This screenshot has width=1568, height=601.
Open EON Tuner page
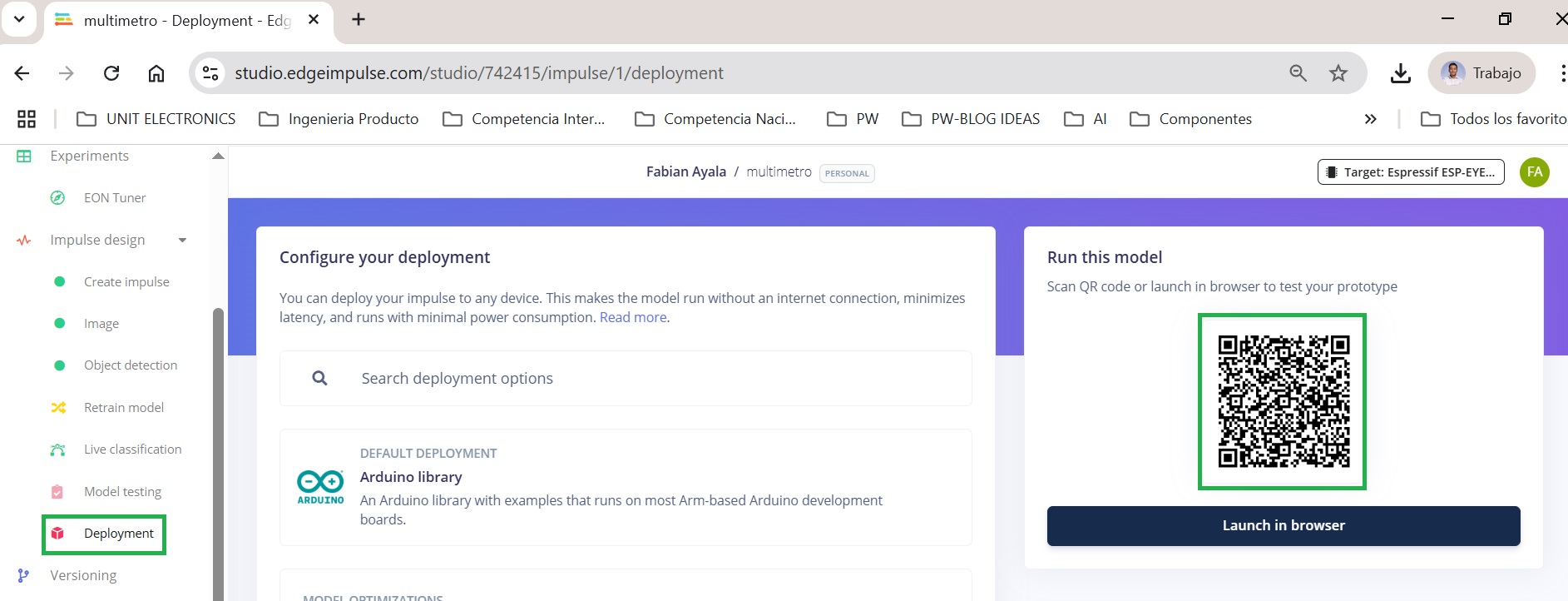(x=115, y=198)
